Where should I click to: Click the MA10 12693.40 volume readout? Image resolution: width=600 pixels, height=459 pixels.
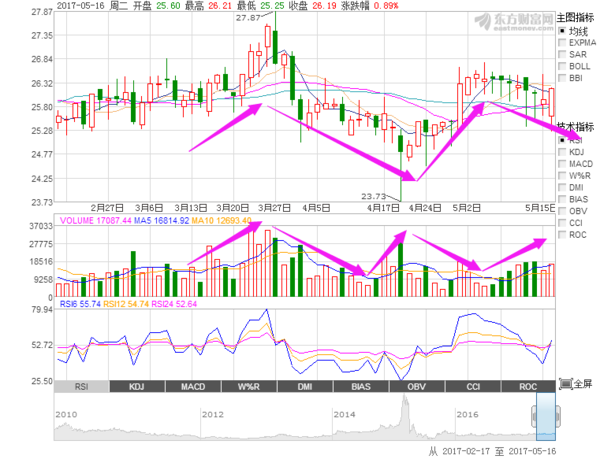click(221, 221)
